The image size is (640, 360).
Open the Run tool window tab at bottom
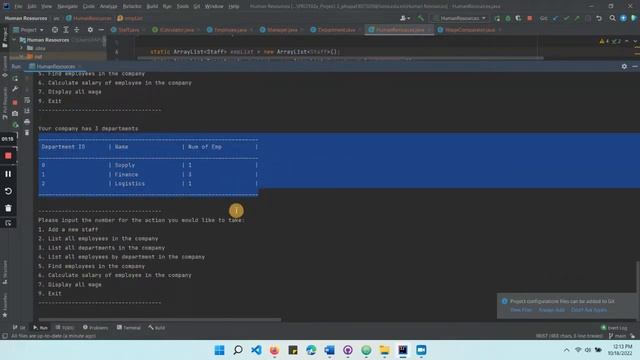(40, 327)
